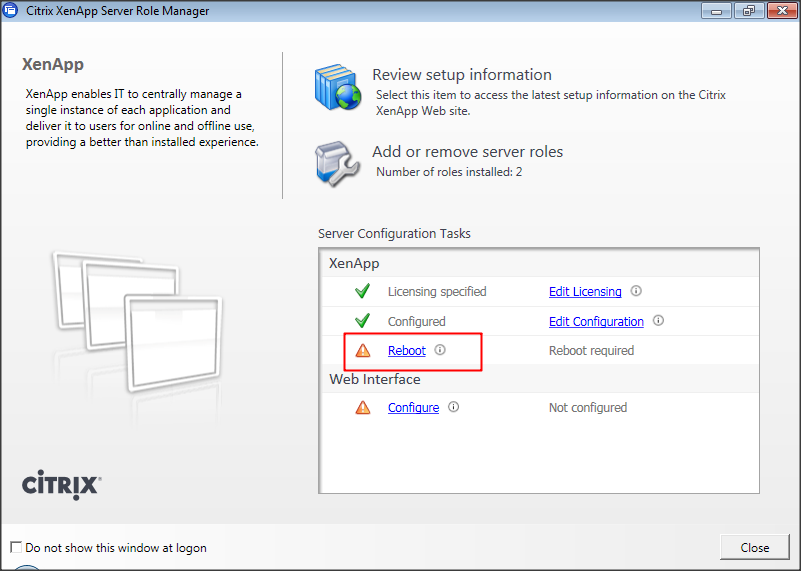801x571 pixels.
Task: Click the info icon next to Reboot
Action: pos(440,351)
